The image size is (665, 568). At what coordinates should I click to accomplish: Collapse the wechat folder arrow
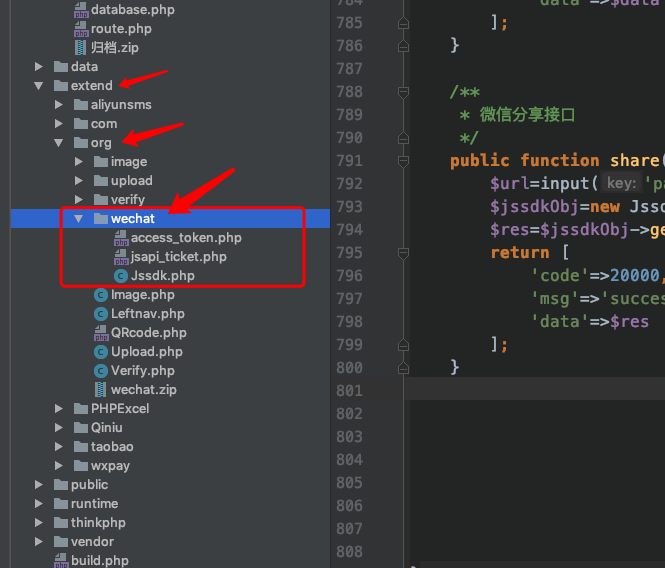78,218
